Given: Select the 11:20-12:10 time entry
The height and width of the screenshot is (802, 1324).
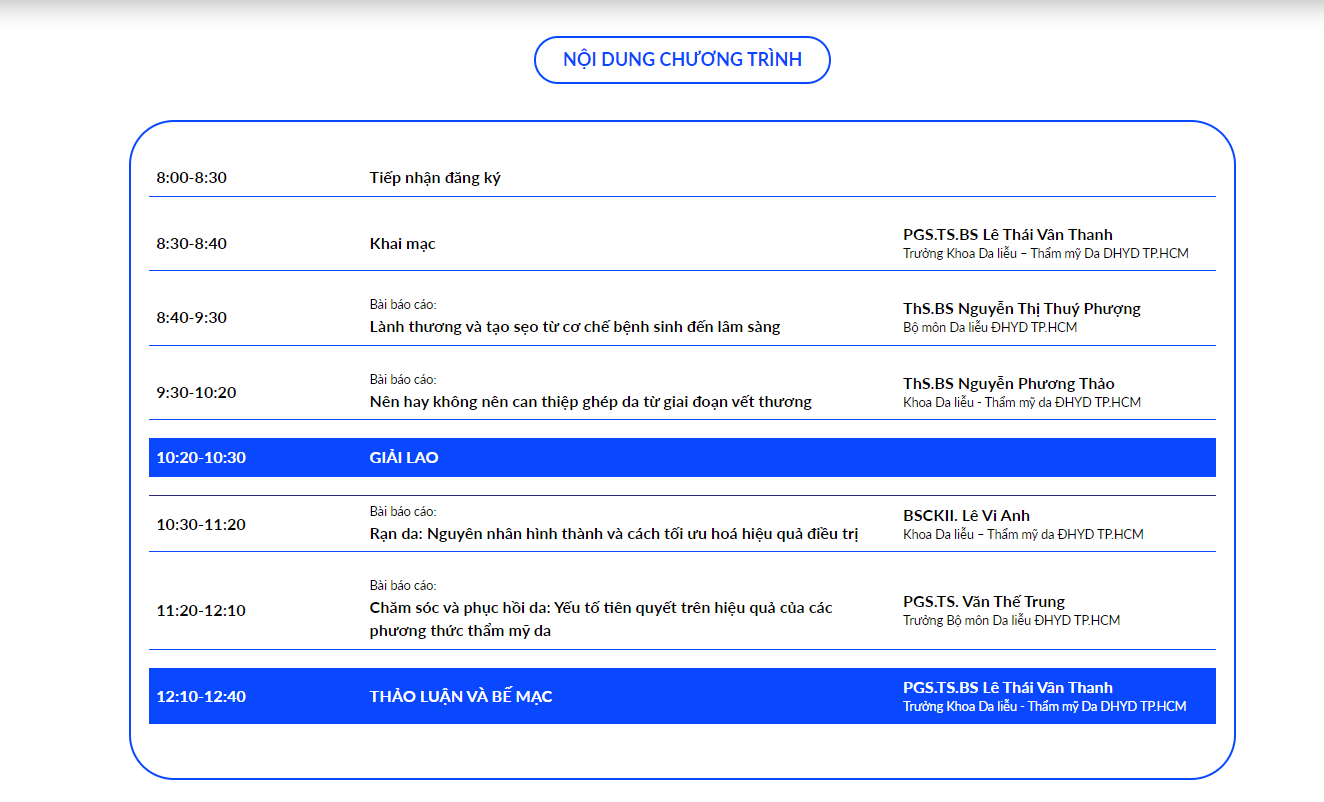Looking at the screenshot, I should (x=201, y=611).
